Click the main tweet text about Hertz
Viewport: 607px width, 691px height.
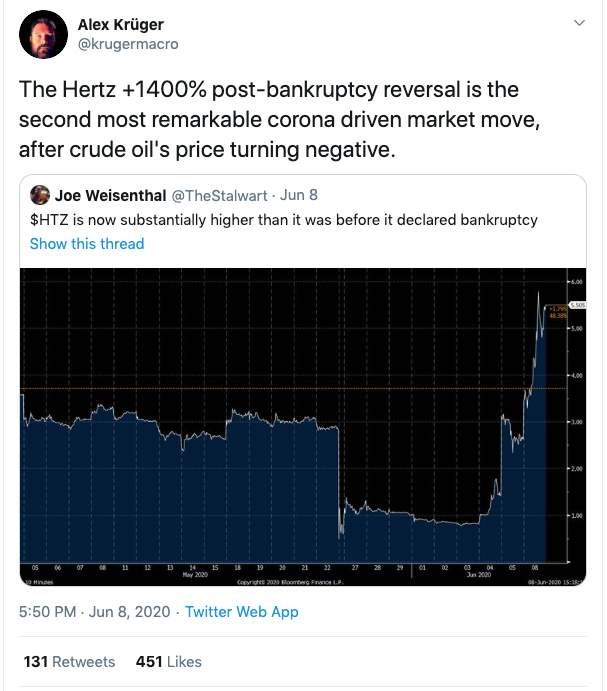(279, 119)
